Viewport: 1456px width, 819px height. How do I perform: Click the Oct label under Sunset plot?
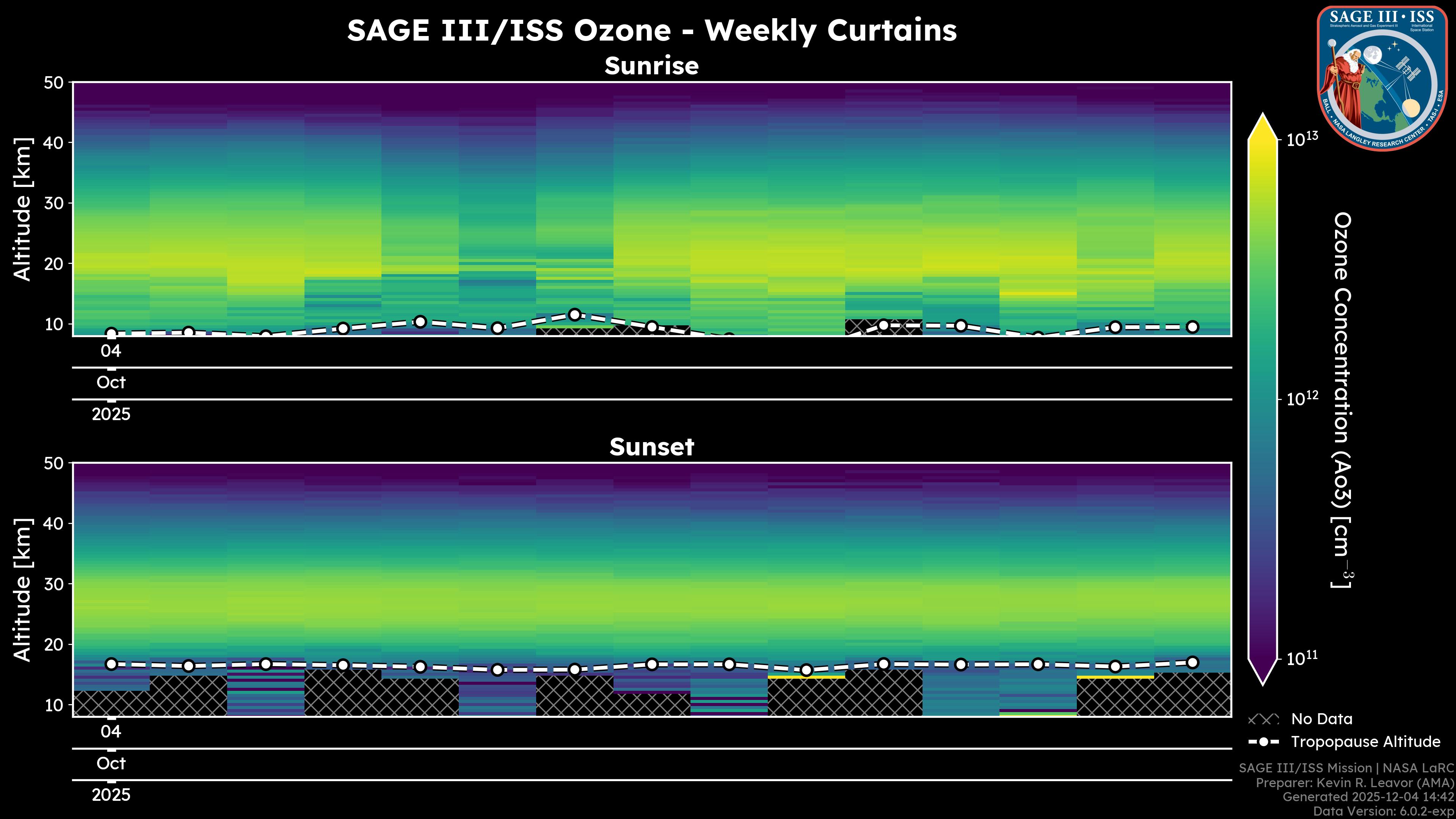pyautogui.click(x=111, y=763)
